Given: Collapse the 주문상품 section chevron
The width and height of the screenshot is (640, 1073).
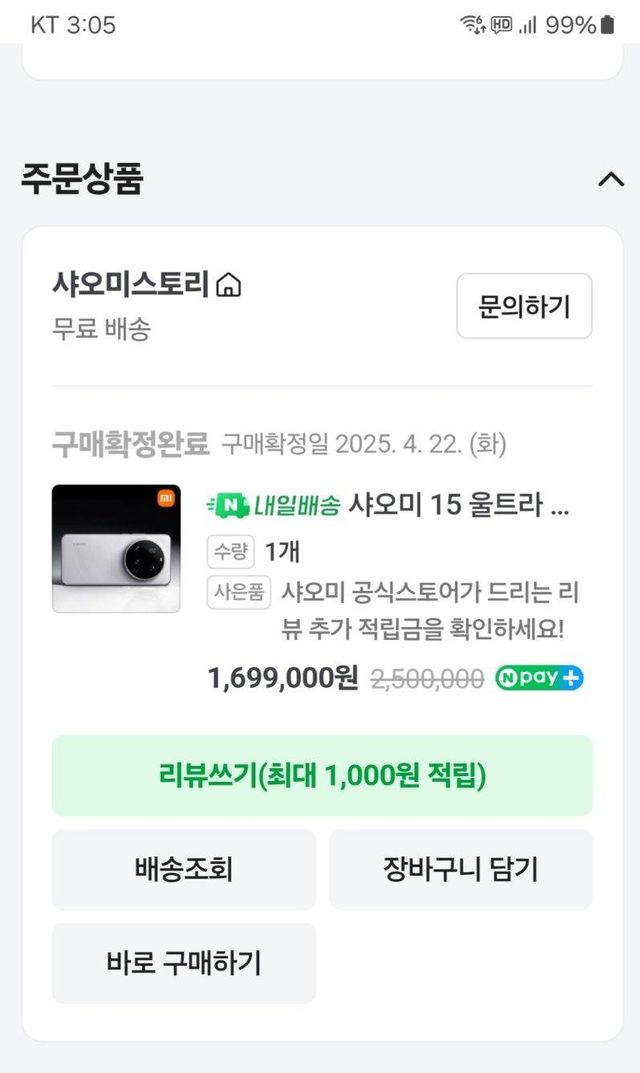Looking at the screenshot, I should pyautogui.click(x=609, y=179).
